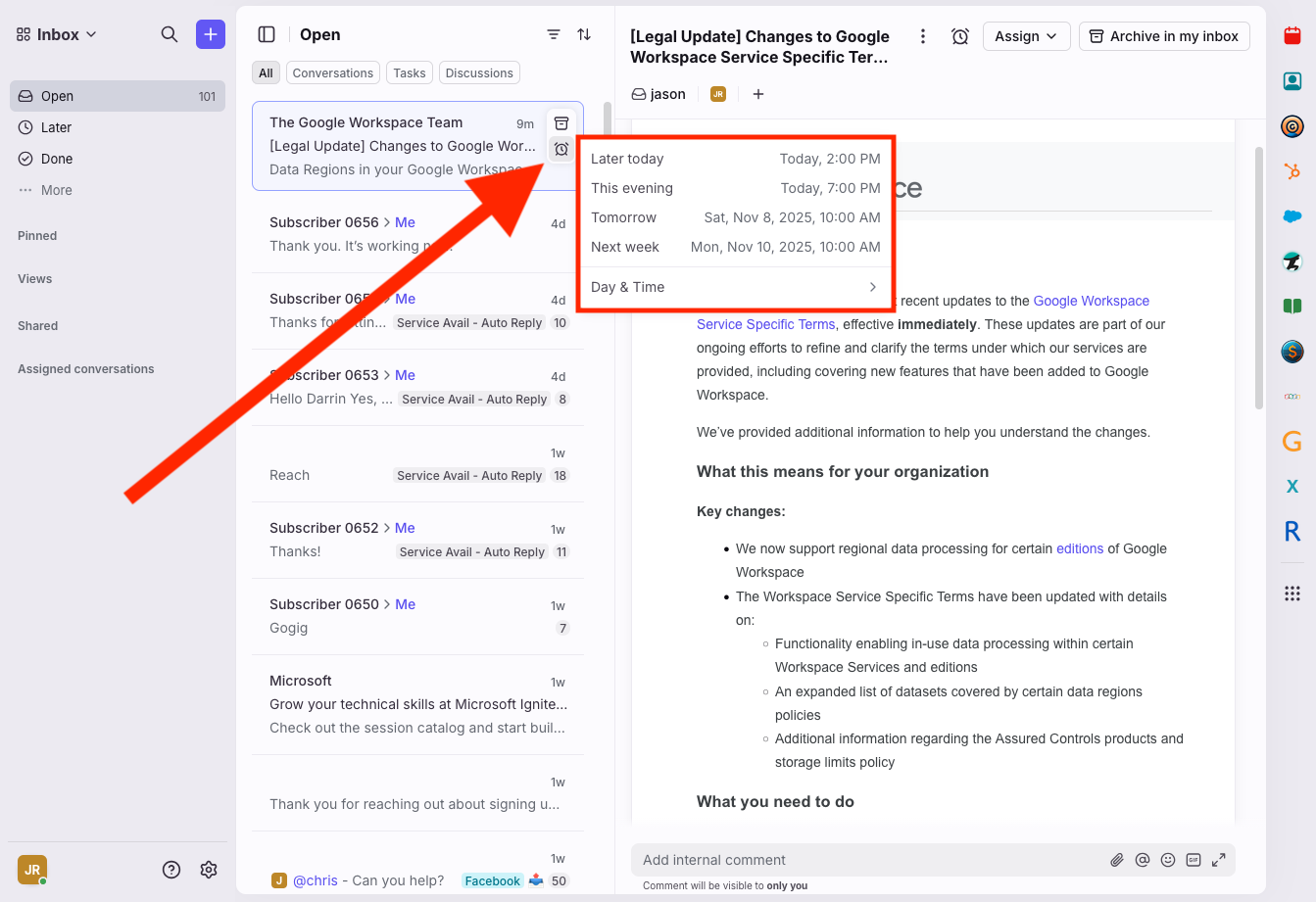The width and height of the screenshot is (1316, 902).
Task: Switch to the Conversations tab
Action: coord(332,73)
